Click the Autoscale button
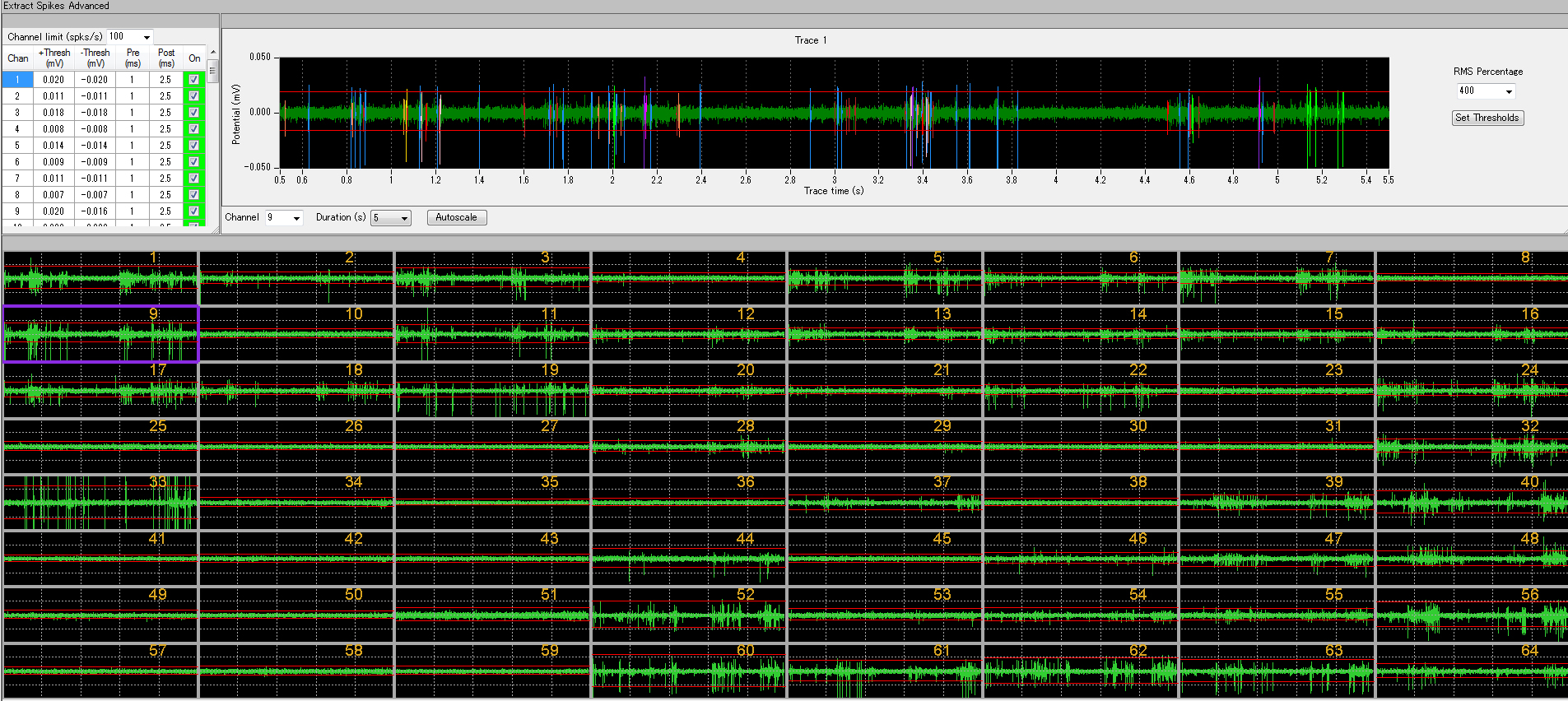Viewport: 1568px width, 701px height. point(457,217)
